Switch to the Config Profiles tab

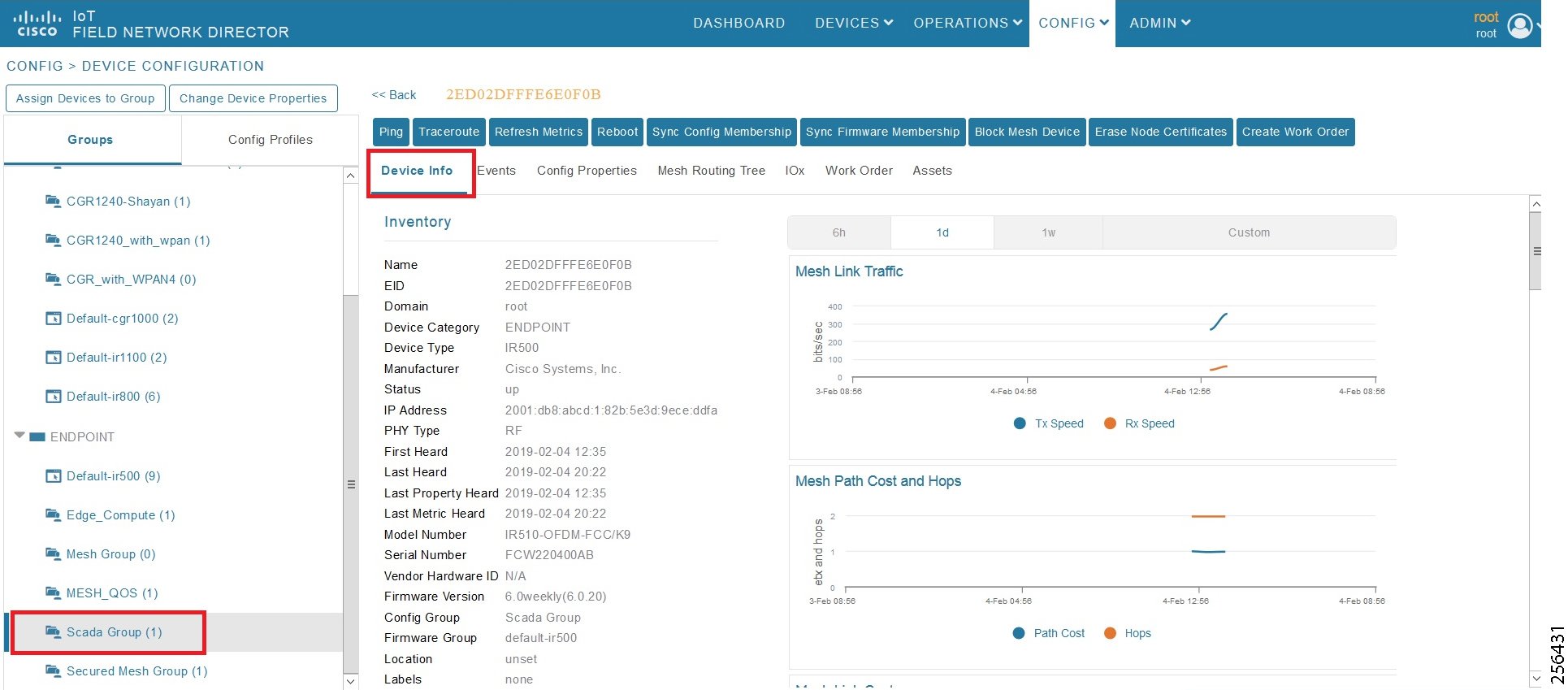(x=270, y=140)
